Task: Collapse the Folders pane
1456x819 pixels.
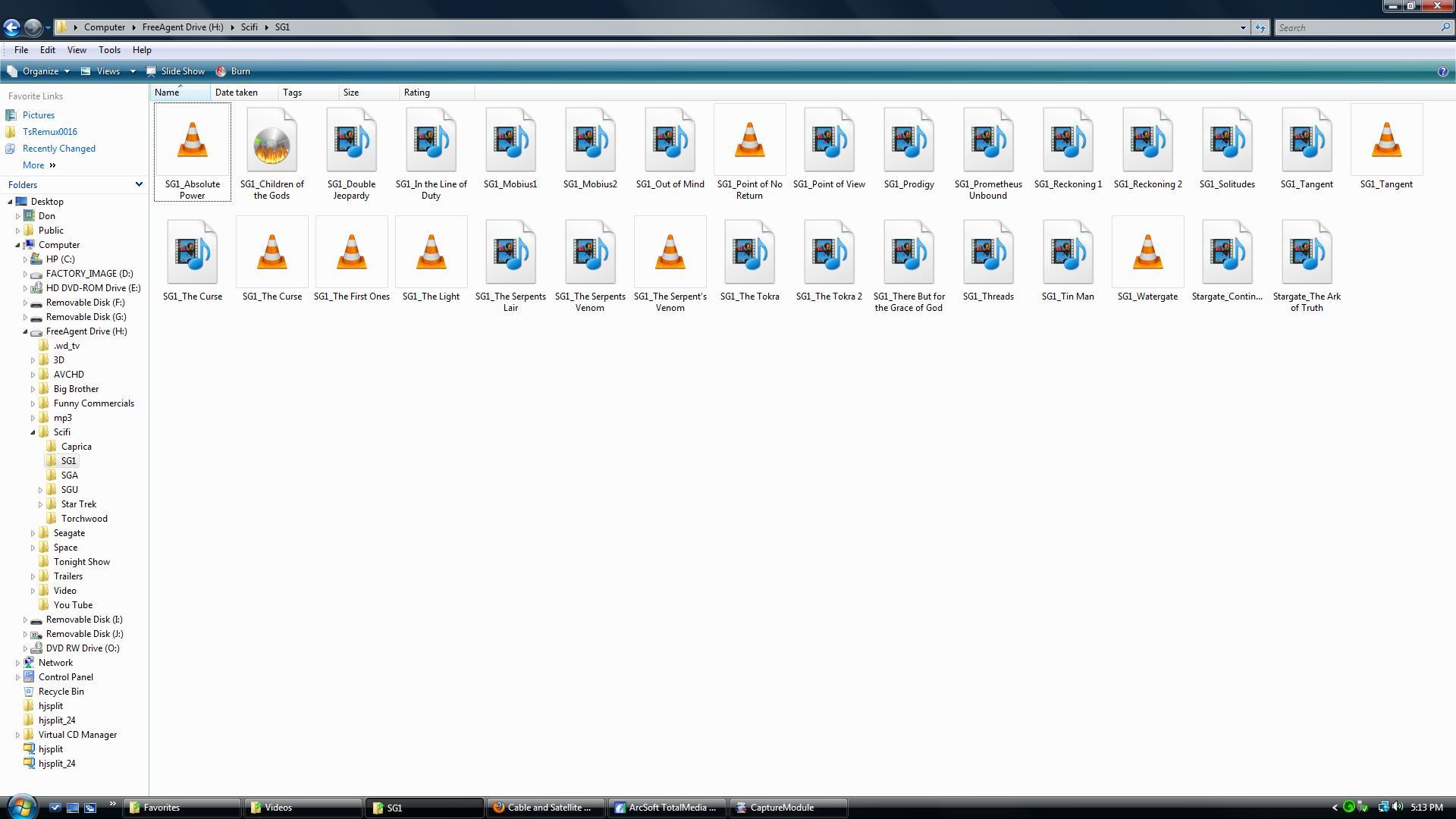Action: point(139,184)
